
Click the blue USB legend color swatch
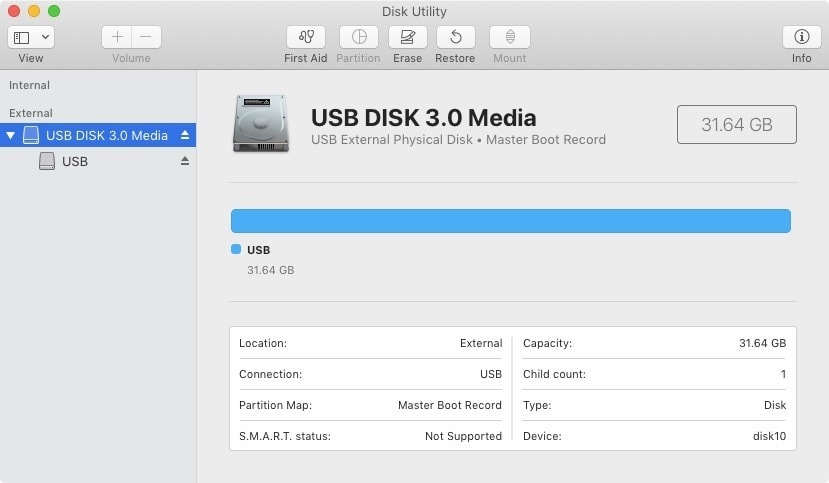236,250
